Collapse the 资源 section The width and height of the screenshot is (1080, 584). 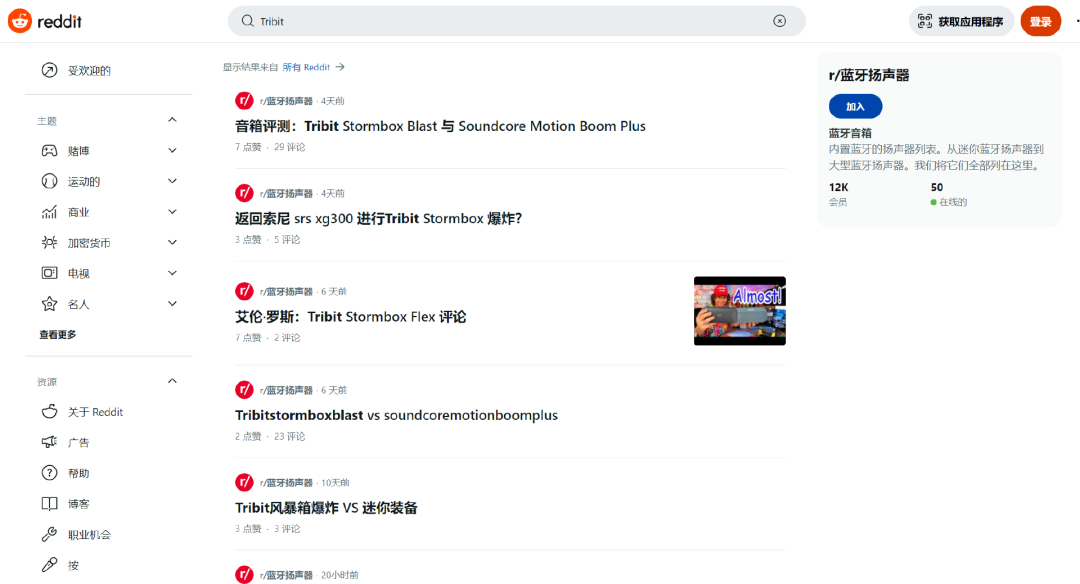172,381
